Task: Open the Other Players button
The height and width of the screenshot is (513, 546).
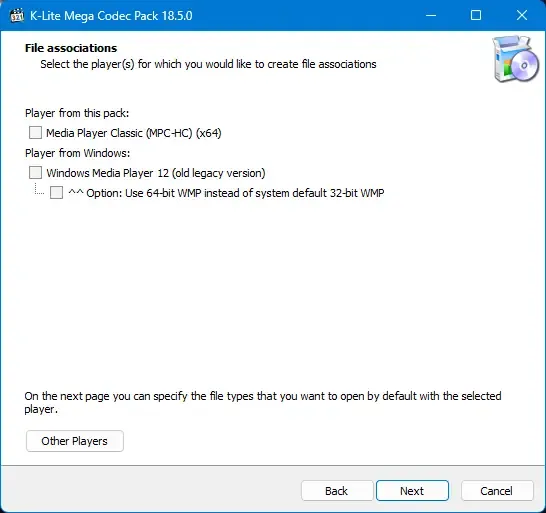Action: pos(75,441)
